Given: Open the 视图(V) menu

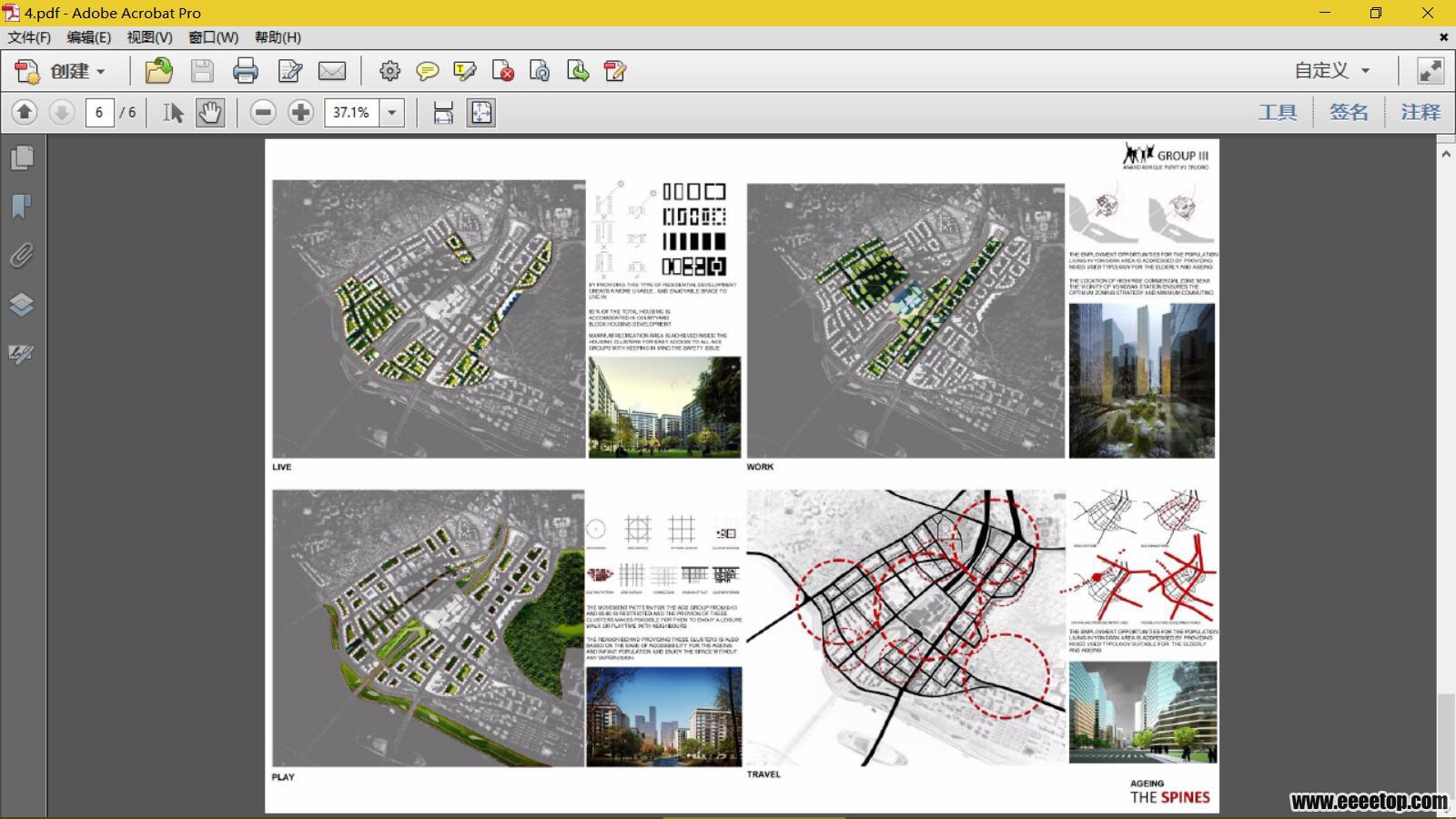Looking at the screenshot, I should (x=149, y=37).
